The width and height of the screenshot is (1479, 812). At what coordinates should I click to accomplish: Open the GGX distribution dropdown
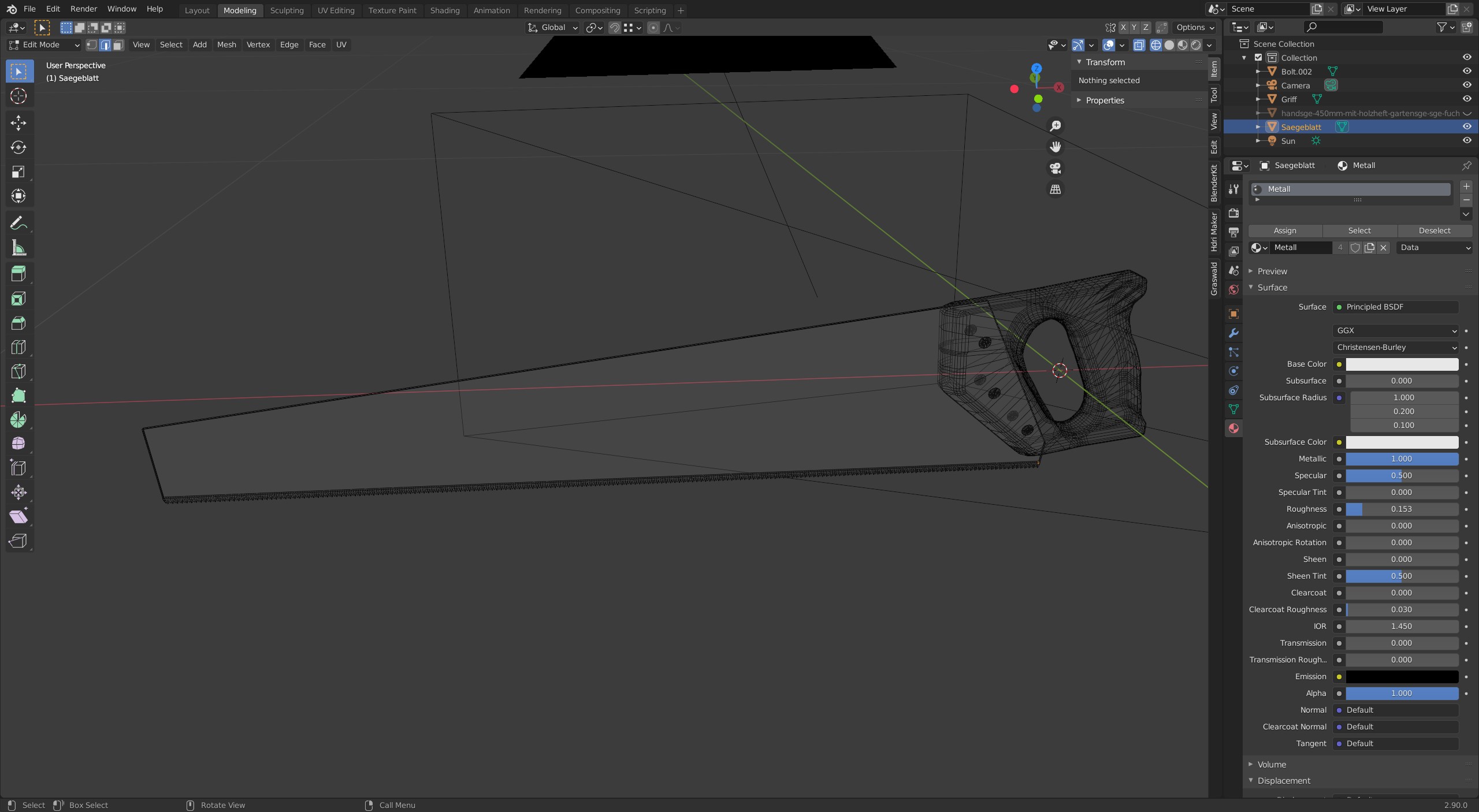[1396, 331]
